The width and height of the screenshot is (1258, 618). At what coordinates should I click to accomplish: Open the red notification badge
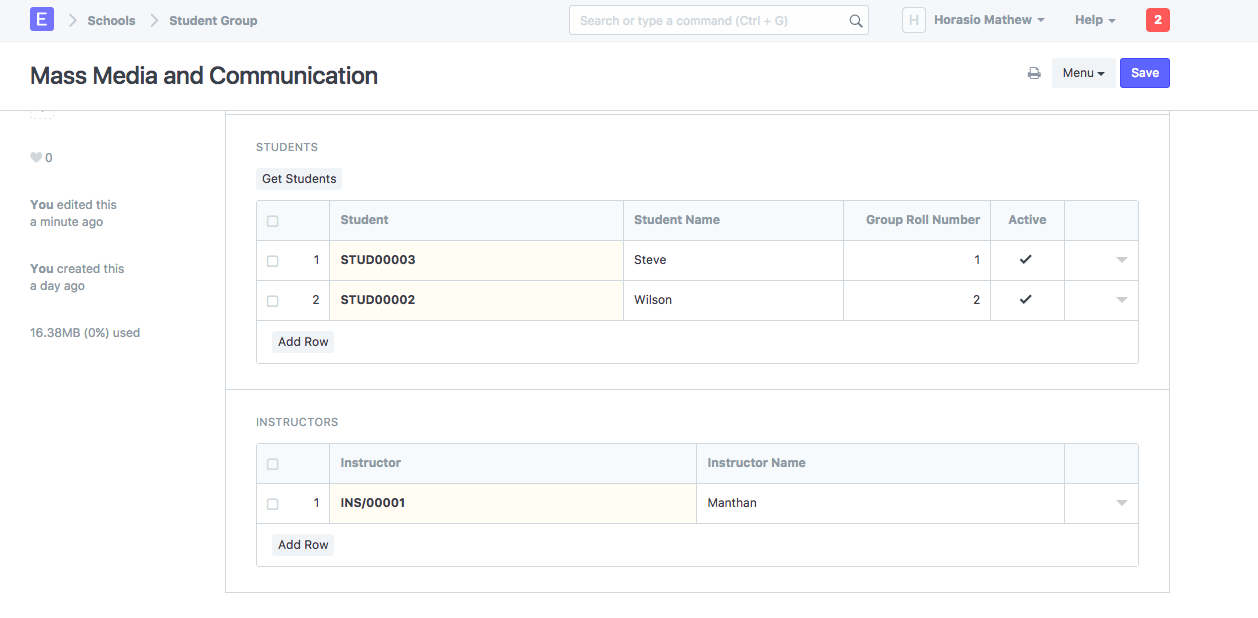pos(1157,20)
